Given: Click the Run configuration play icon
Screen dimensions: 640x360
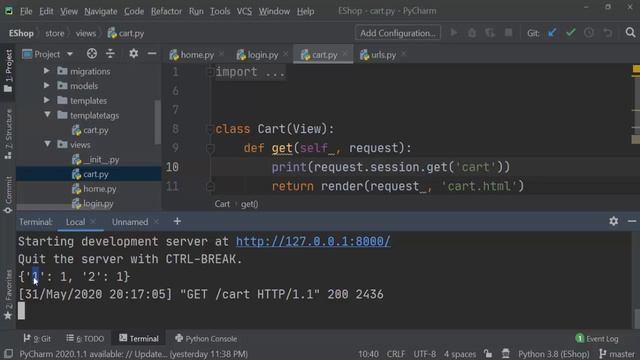Looking at the screenshot, I should [x=453, y=33].
